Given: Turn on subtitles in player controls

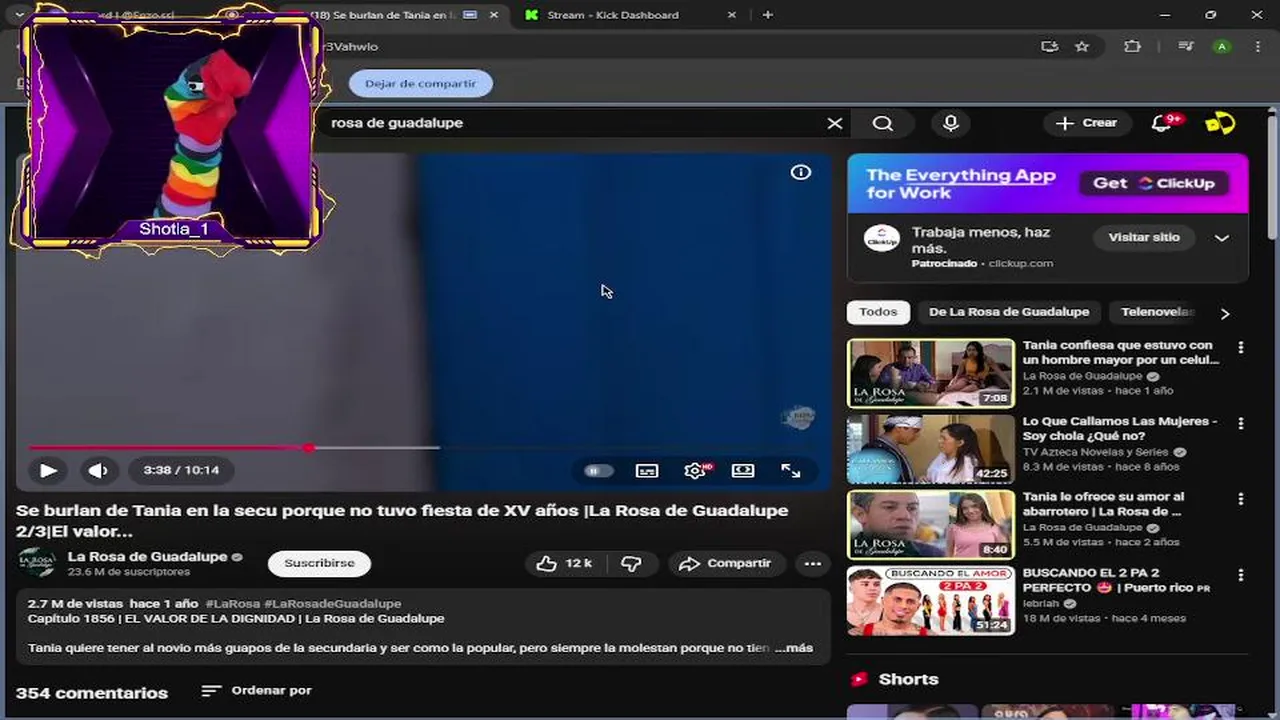Looking at the screenshot, I should [x=647, y=471].
